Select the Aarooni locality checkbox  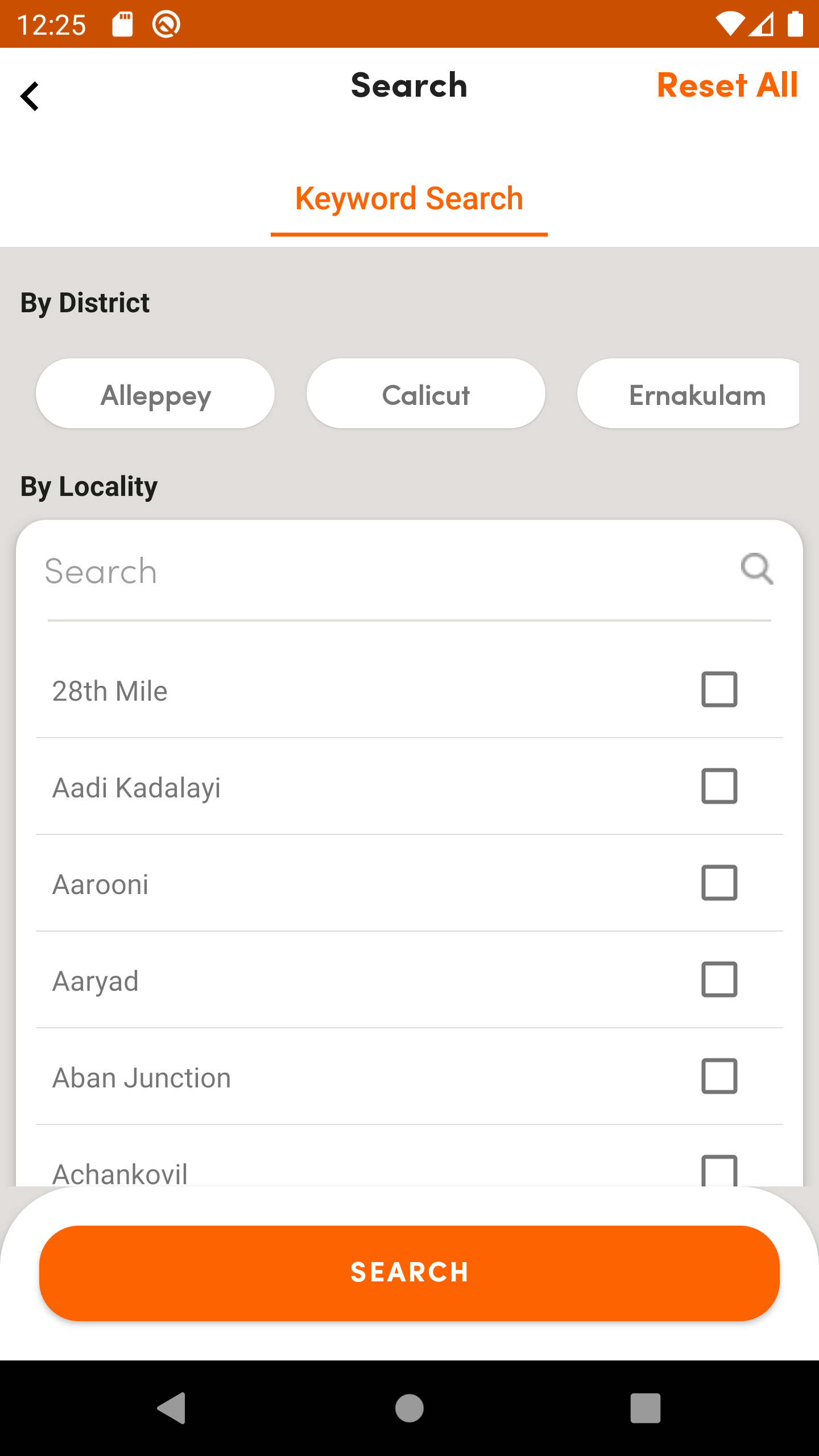[719, 883]
